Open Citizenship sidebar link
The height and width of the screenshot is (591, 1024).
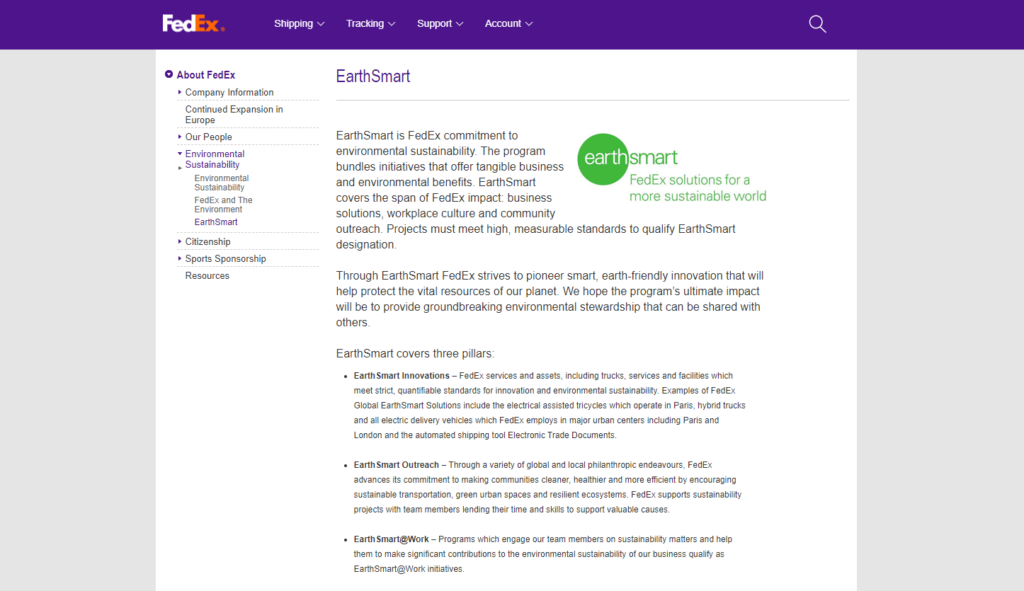(208, 242)
